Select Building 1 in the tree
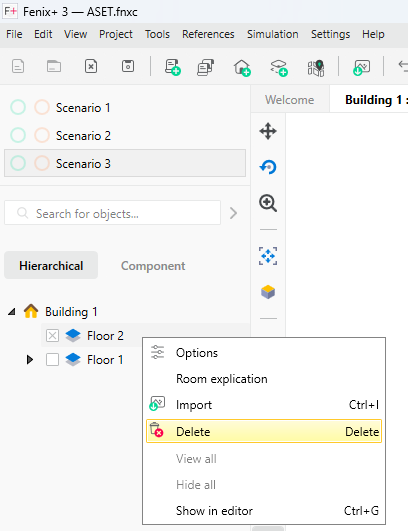 pyautogui.click(x=71, y=312)
